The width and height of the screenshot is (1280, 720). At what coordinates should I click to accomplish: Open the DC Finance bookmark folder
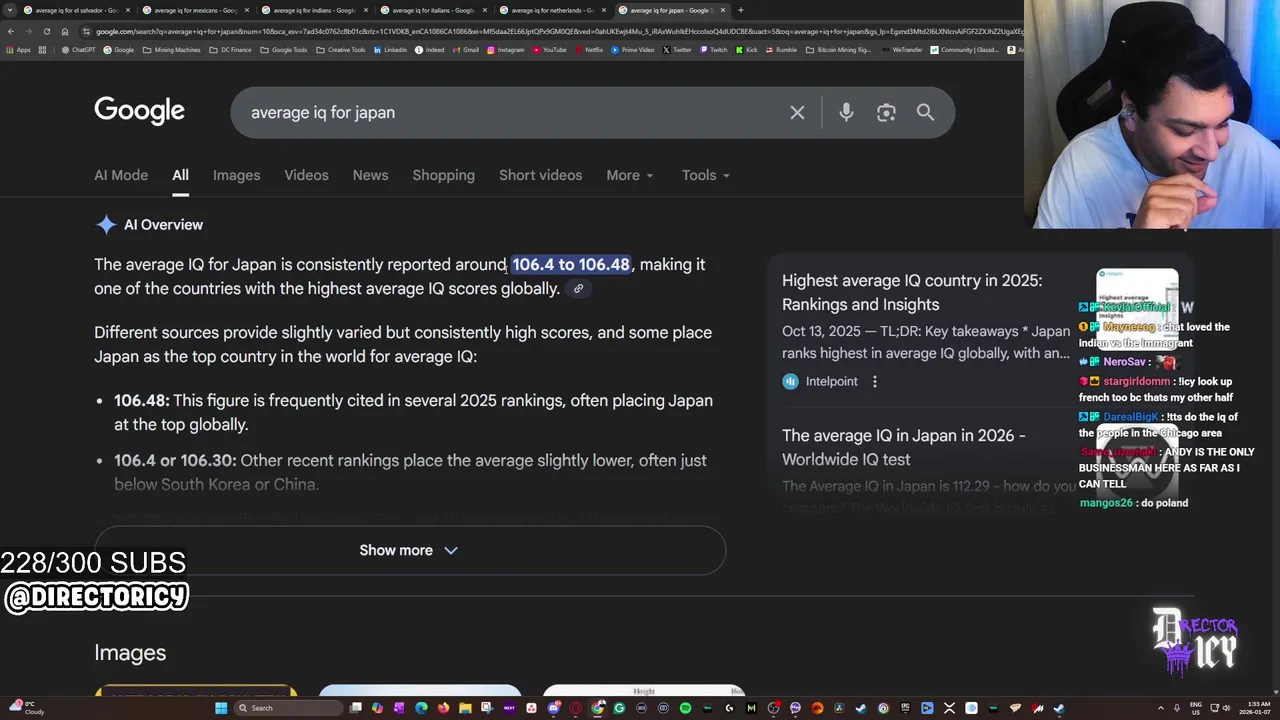(x=231, y=49)
